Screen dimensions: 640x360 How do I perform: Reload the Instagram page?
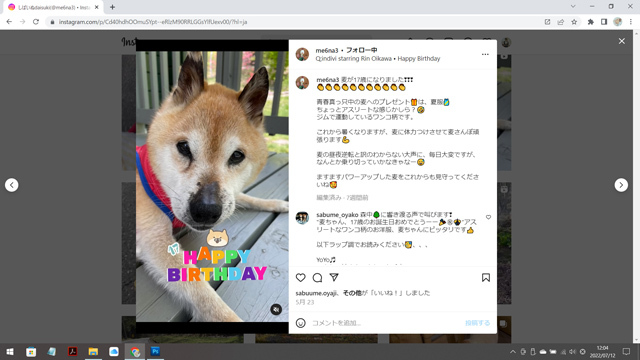click(36, 22)
